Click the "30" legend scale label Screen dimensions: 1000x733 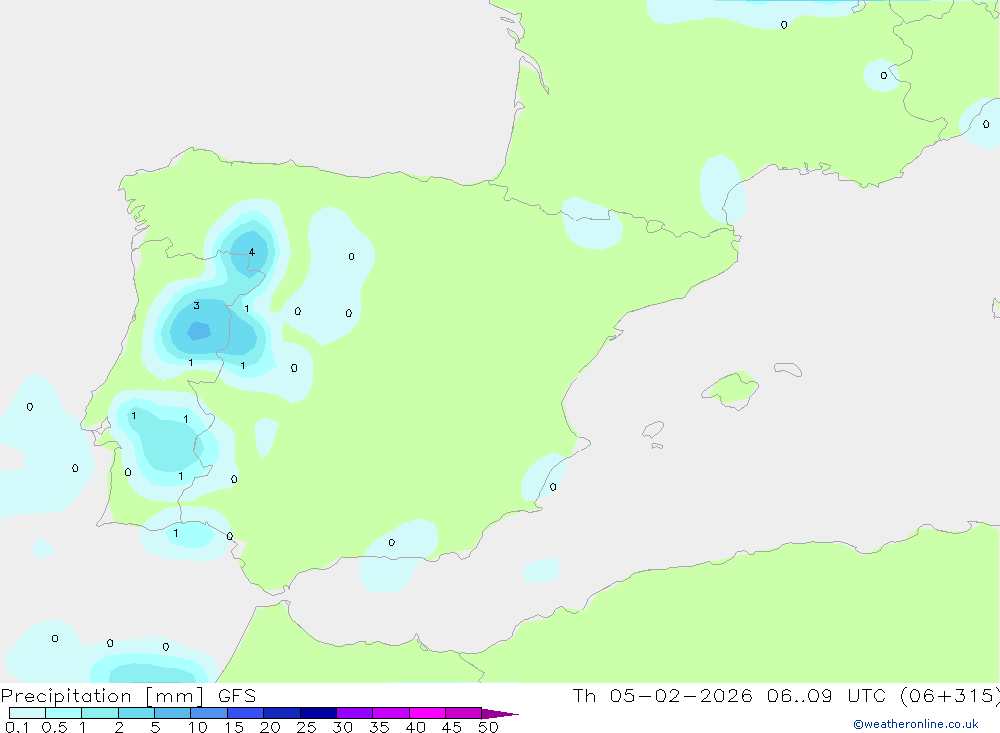pos(343,727)
